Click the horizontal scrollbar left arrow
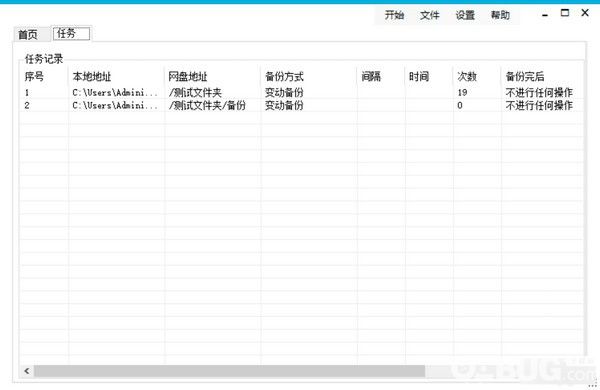600x390 pixels. (x=27, y=370)
